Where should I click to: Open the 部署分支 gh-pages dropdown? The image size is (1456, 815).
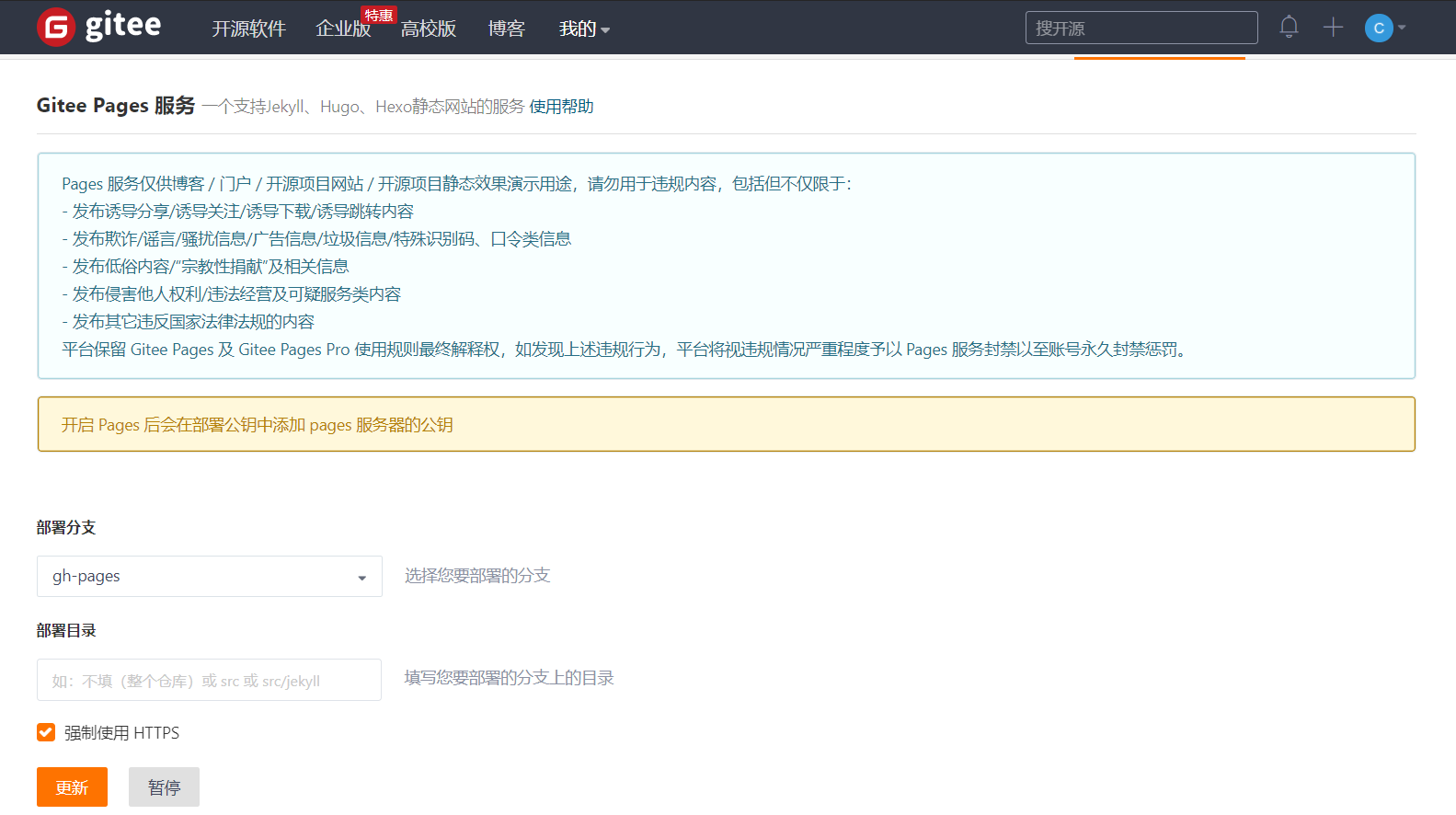pos(210,576)
